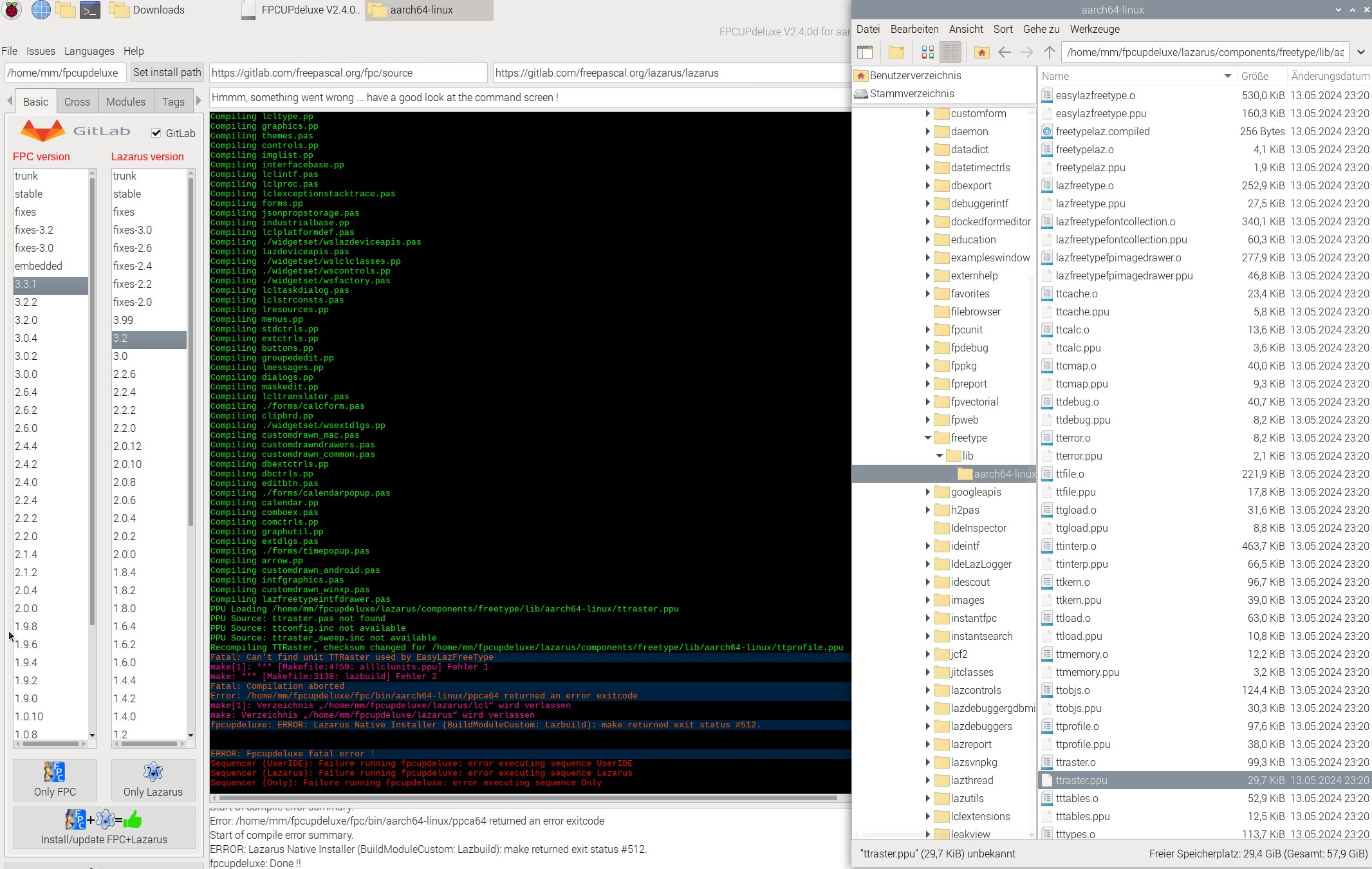
Task: Expand the fpvectorial folder in the tree
Action: coord(928,402)
